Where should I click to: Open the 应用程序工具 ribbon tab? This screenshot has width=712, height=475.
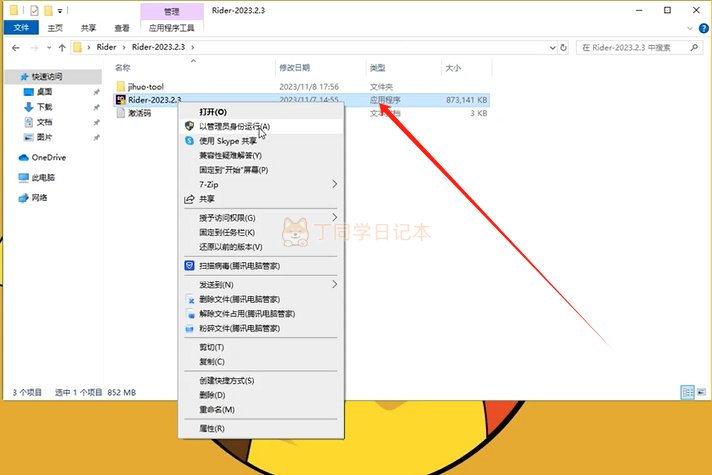click(x=172, y=28)
